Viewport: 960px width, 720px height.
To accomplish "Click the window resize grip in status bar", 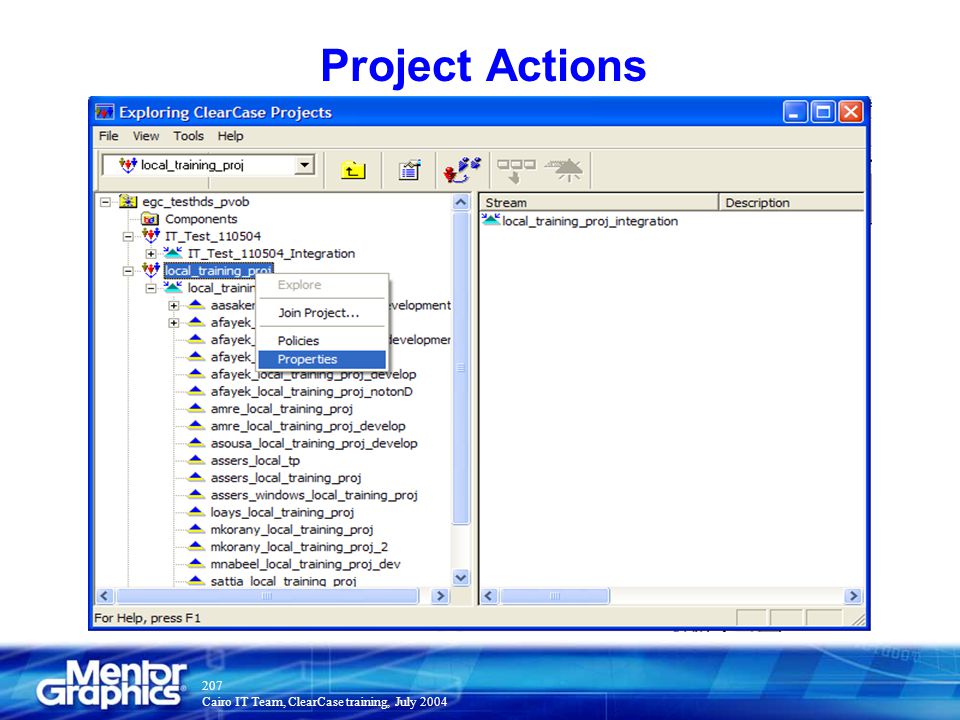I will (x=859, y=620).
